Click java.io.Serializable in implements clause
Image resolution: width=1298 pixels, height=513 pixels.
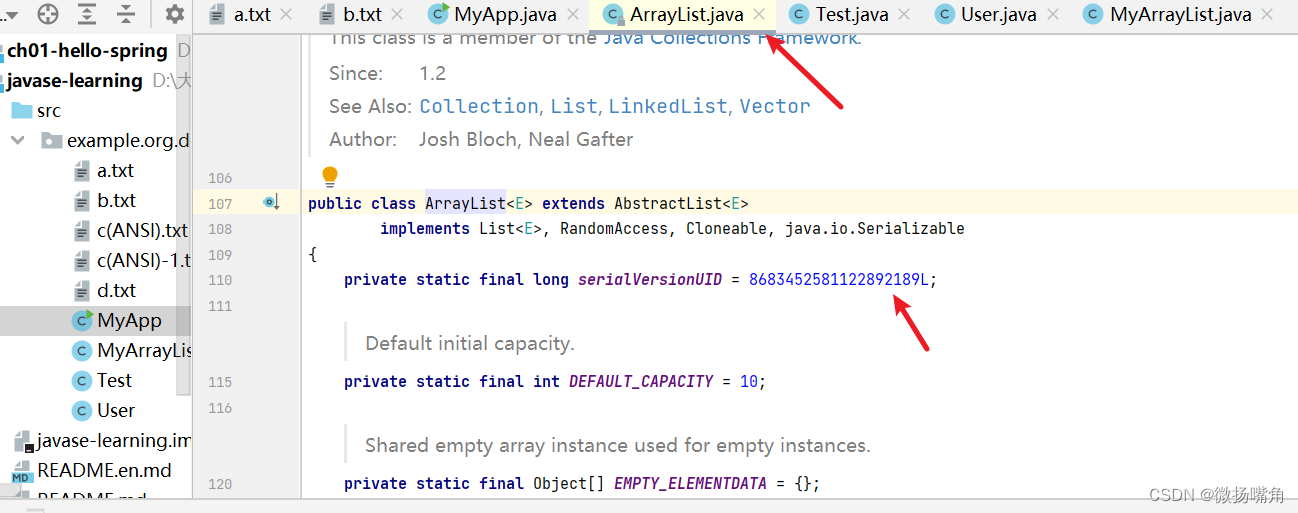[875, 228]
